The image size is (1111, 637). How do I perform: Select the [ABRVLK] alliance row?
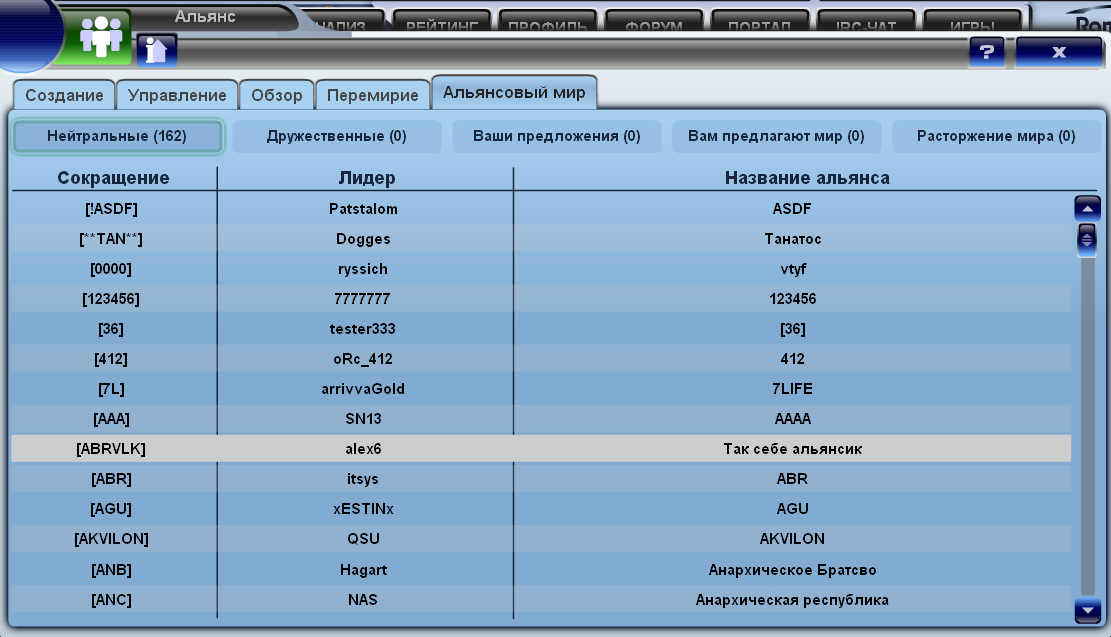(540, 449)
